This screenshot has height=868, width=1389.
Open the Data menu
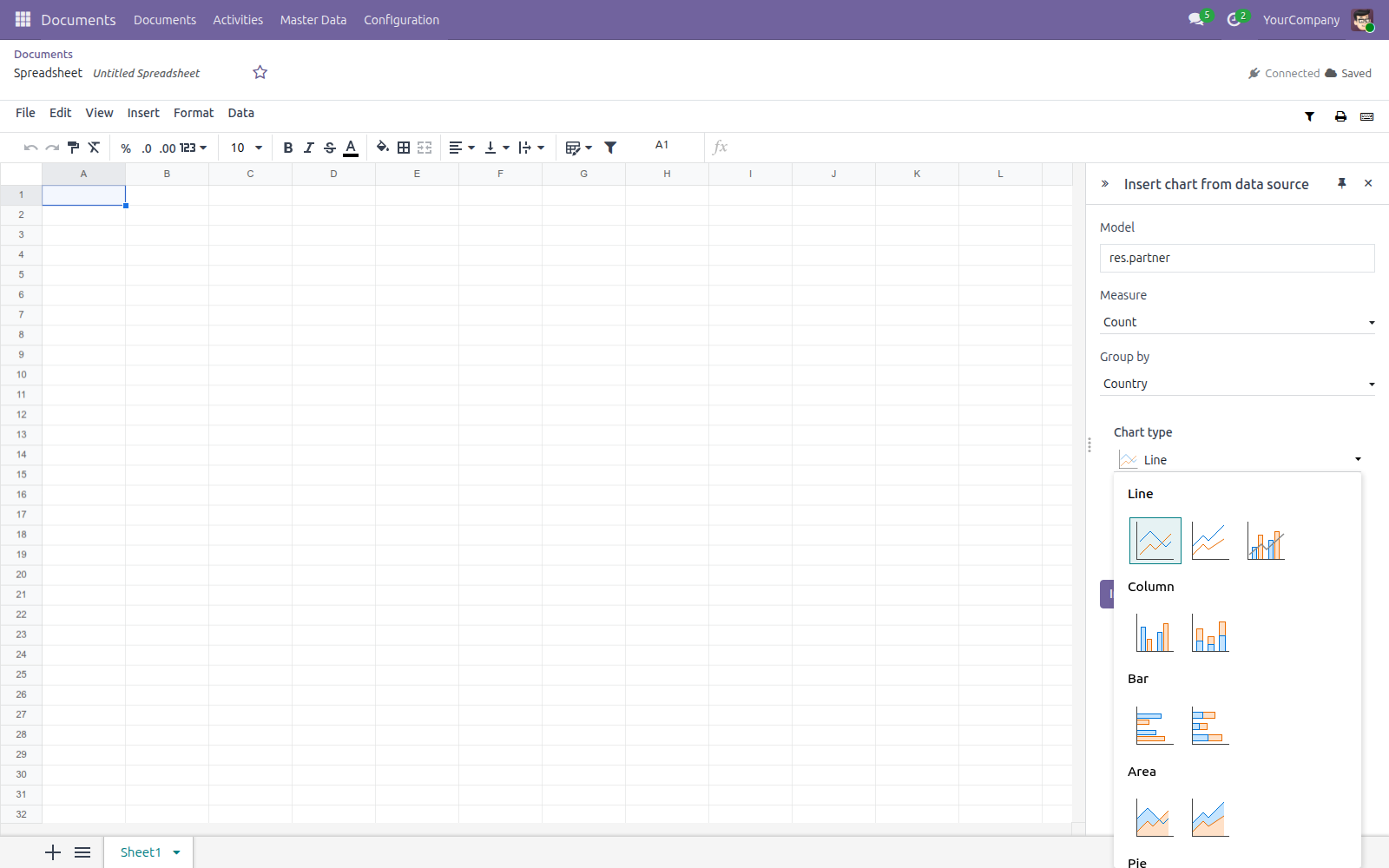(x=241, y=113)
